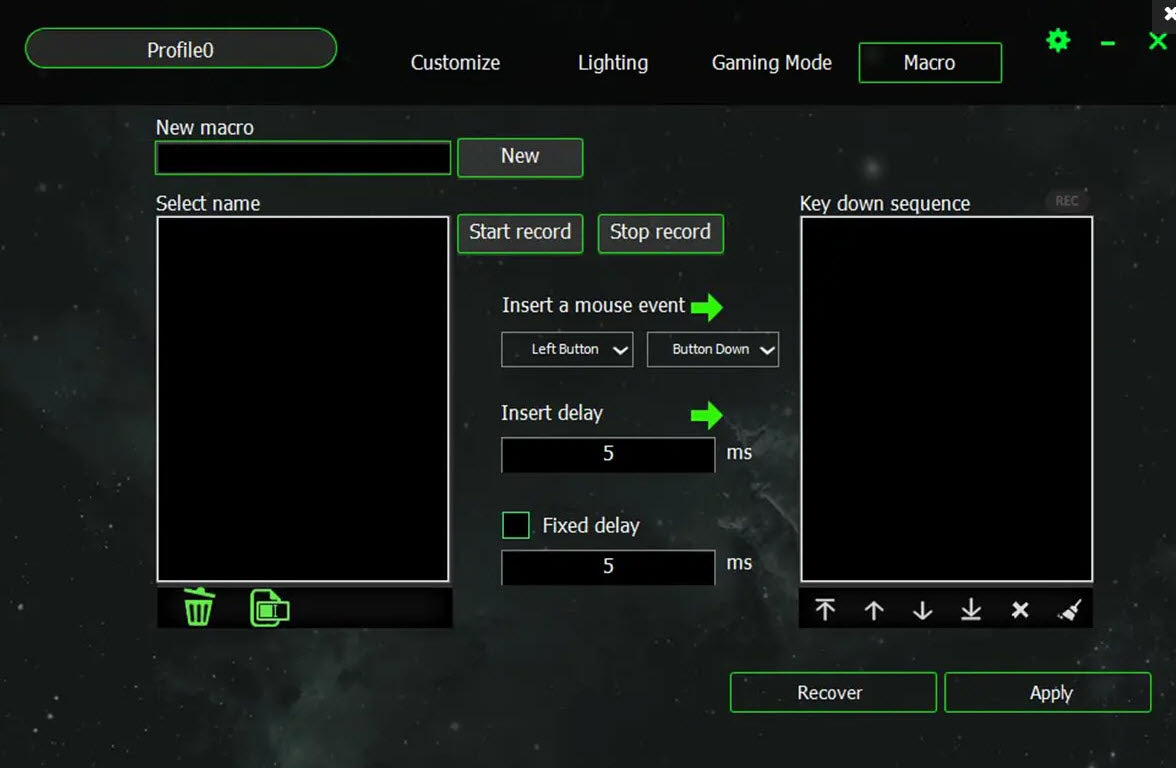Move selected key up one step
Viewport: 1176px width, 768px height.
874,610
